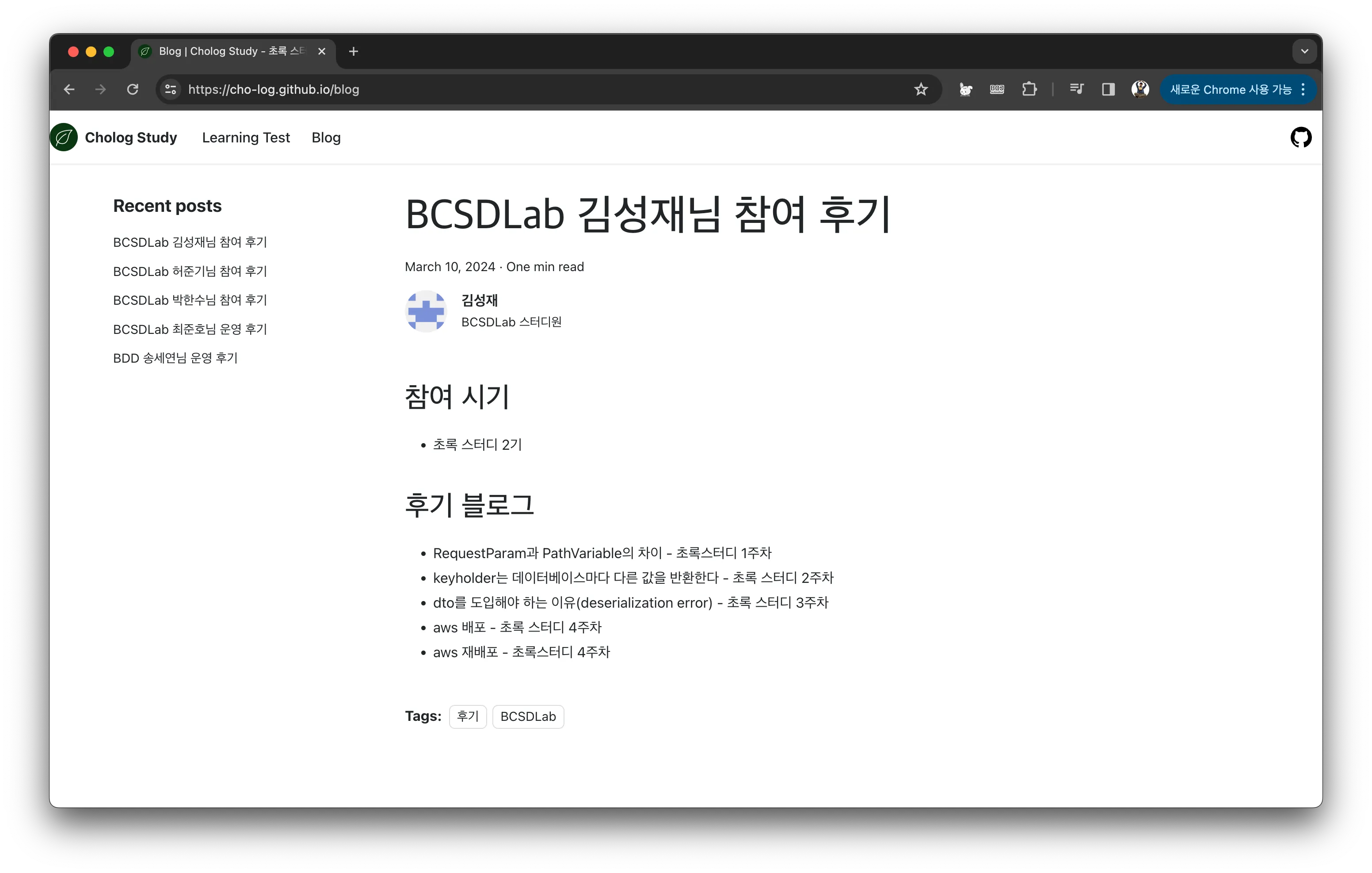Open a new browser tab
Image resolution: width=1372 pixels, height=873 pixels.
point(353,51)
